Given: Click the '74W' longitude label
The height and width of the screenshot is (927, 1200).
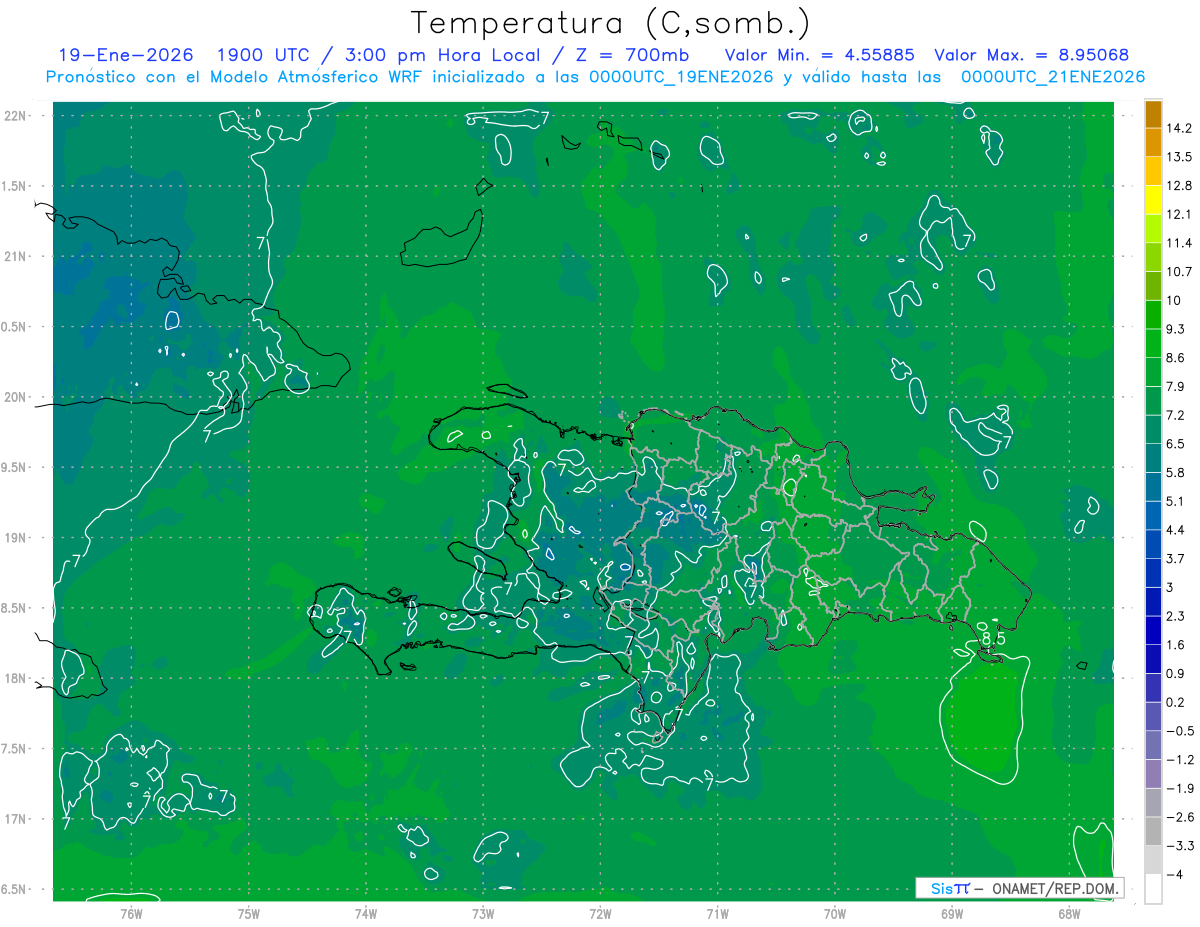Looking at the screenshot, I should (366, 914).
